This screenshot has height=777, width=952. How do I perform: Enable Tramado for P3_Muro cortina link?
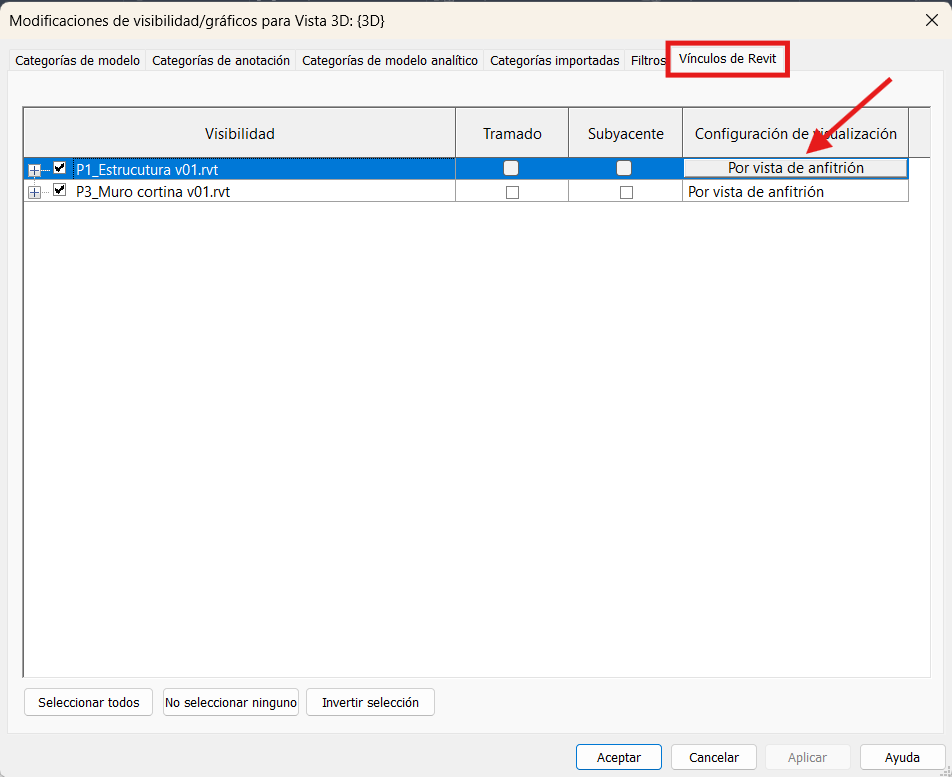[x=512, y=192]
